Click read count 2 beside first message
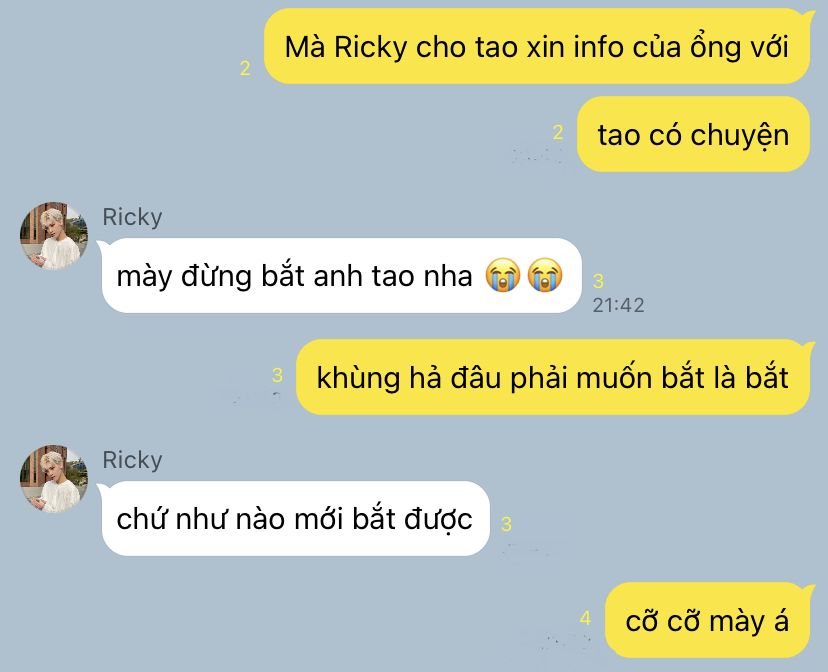 click(245, 68)
